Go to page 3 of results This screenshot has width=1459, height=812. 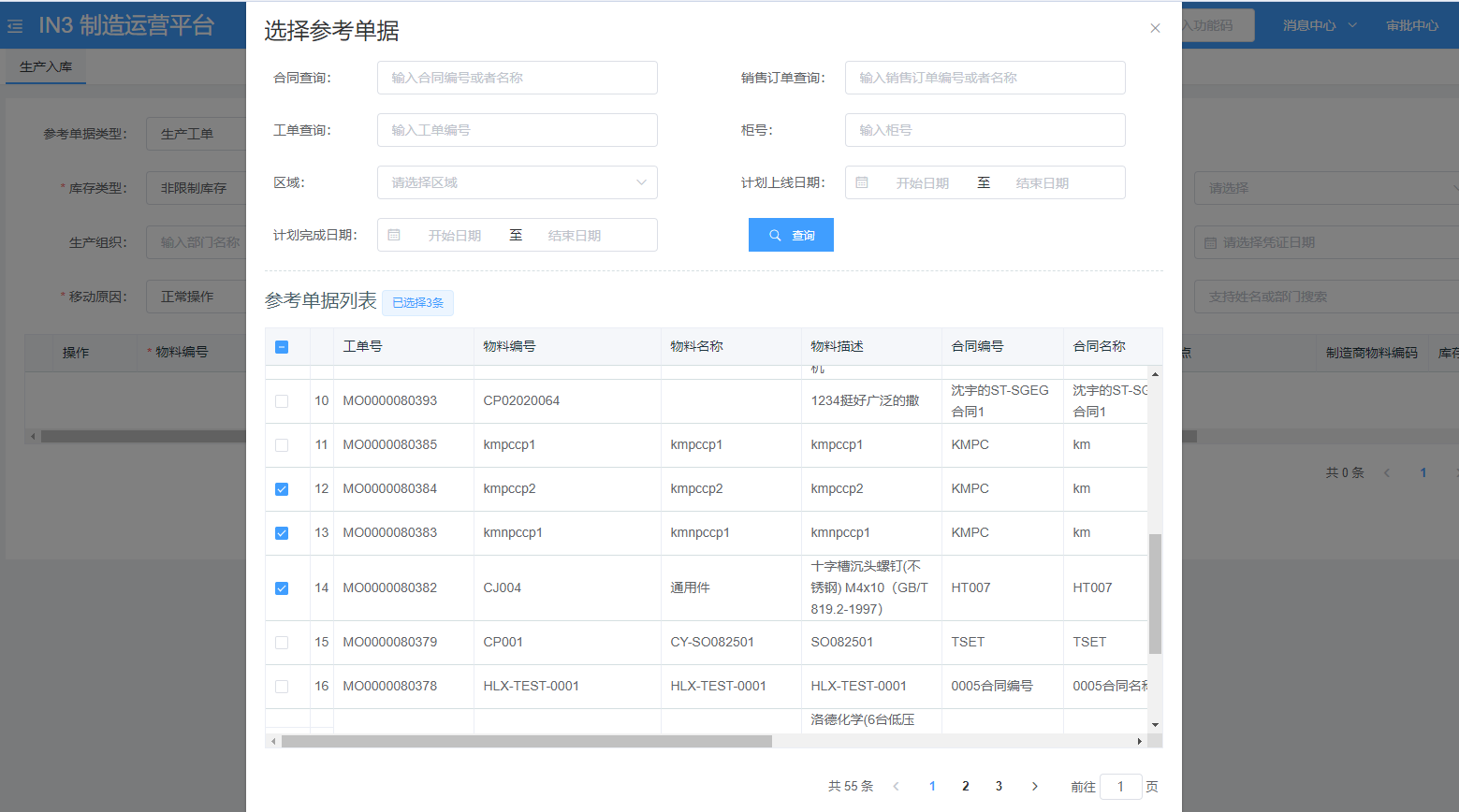pos(999,786)
